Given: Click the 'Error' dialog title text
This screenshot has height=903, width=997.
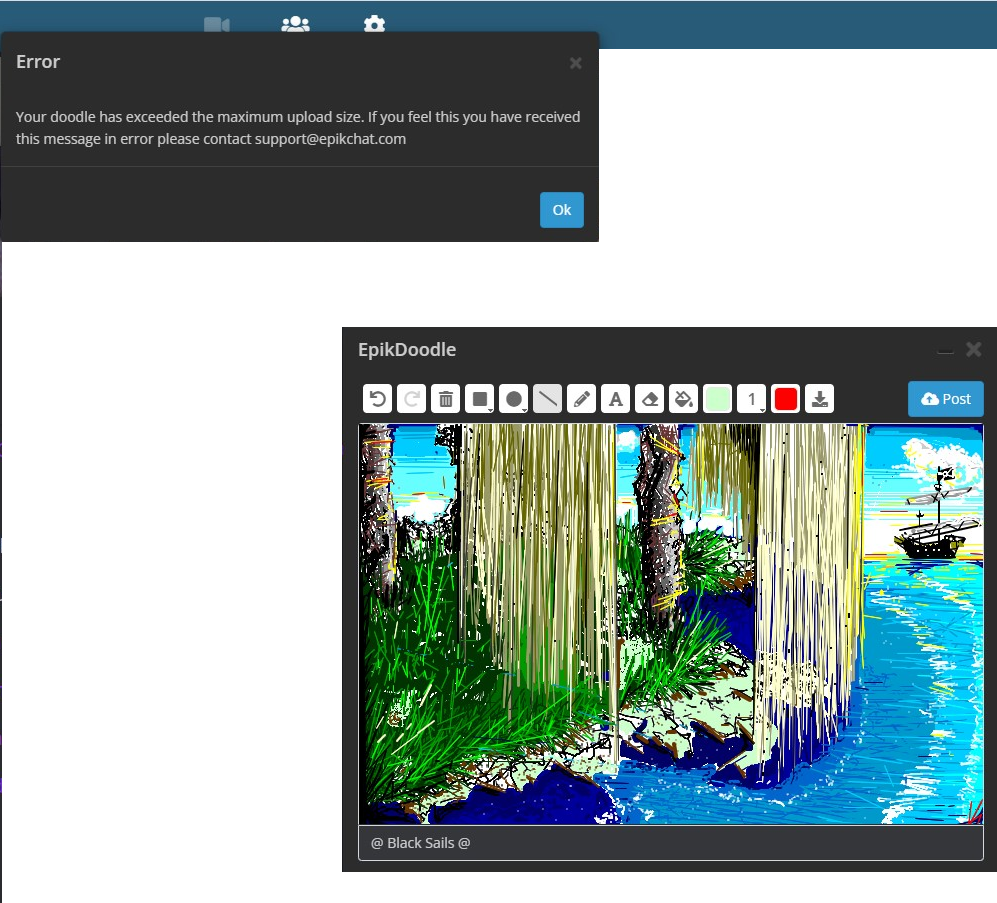Looking at the screenshot, I should [x=38, y=62].
